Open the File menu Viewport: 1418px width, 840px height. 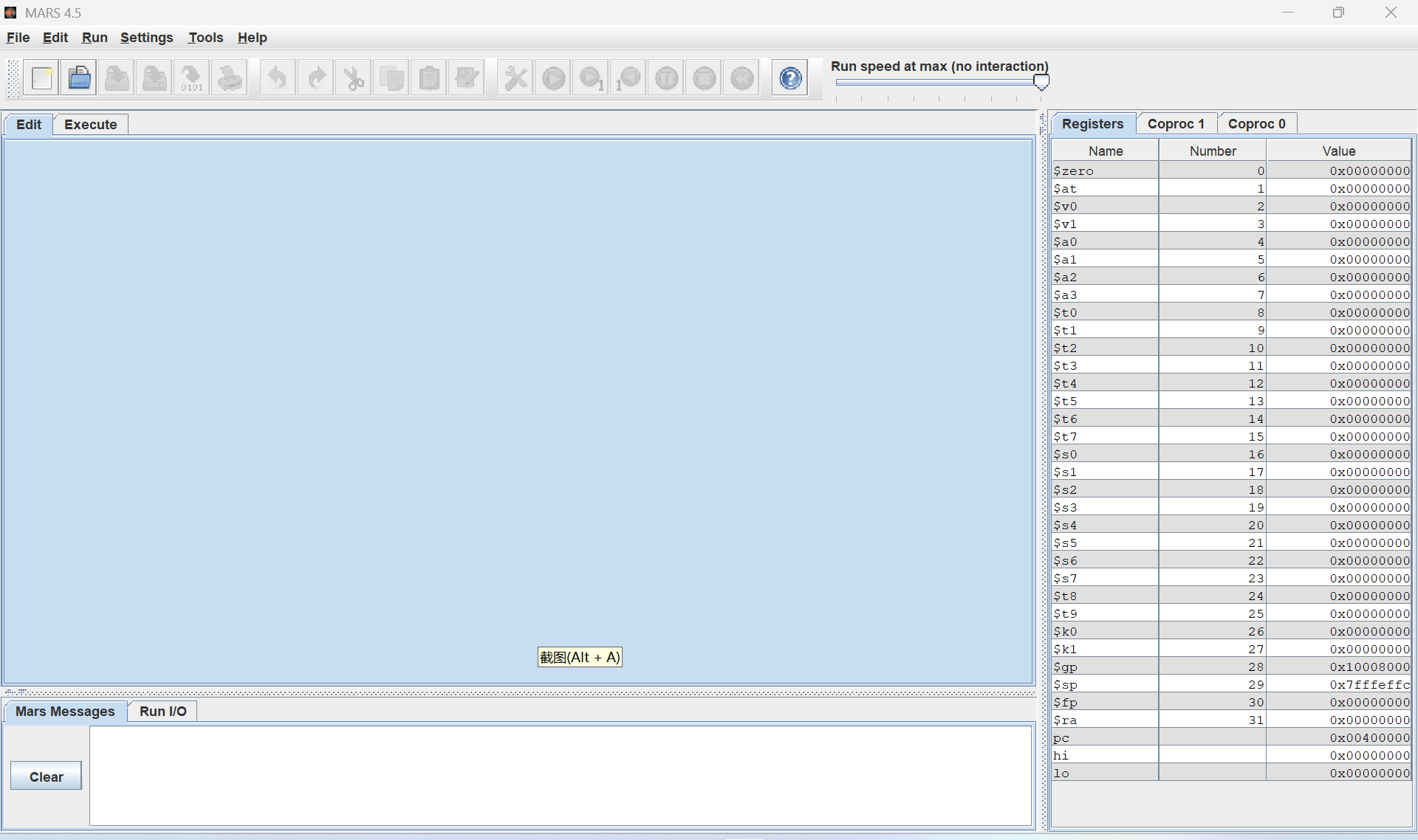(18, 38)
